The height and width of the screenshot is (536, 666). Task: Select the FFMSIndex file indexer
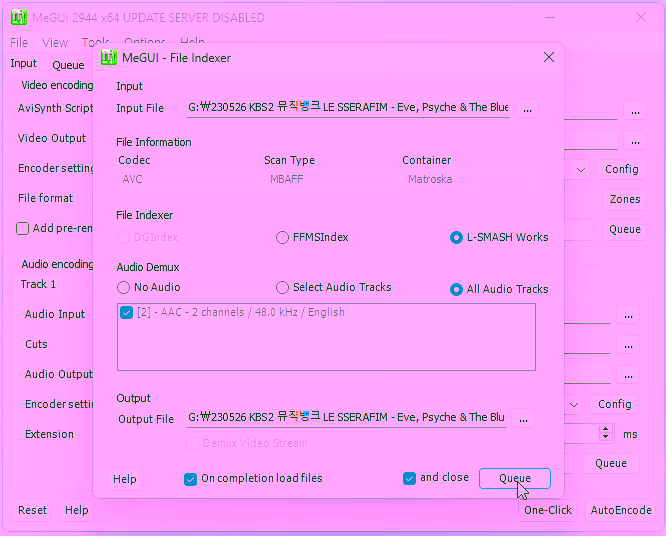pos(312,237)
